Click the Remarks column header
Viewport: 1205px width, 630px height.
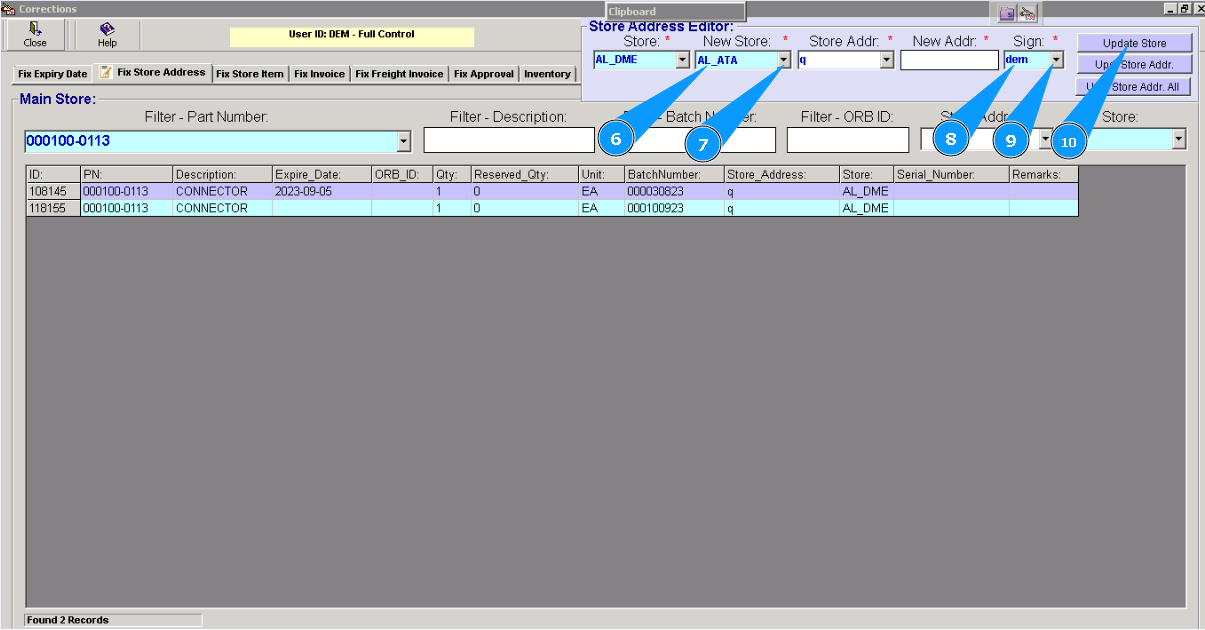pos(1043,174)
